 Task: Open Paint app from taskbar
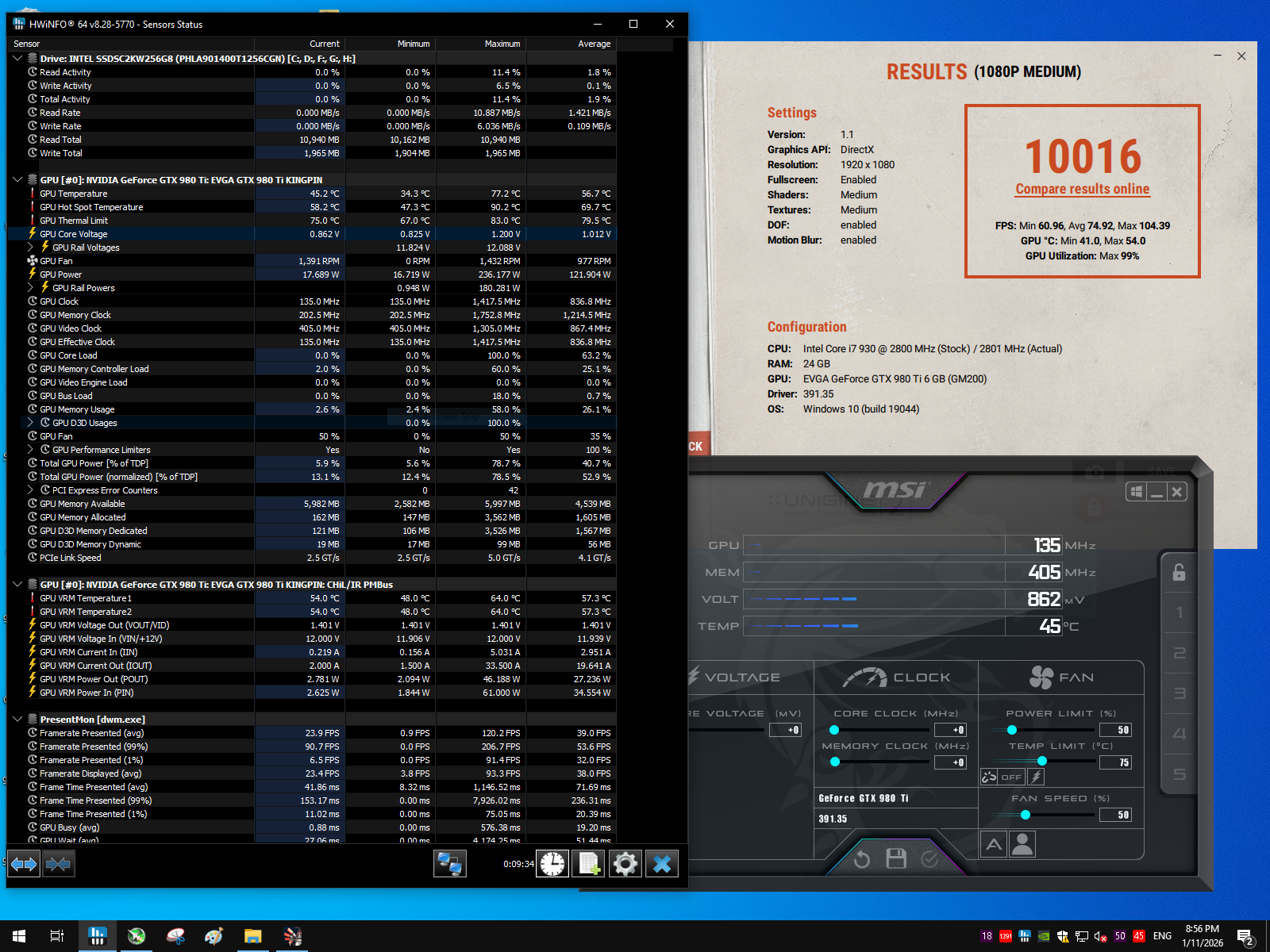(x=214, y=936)
